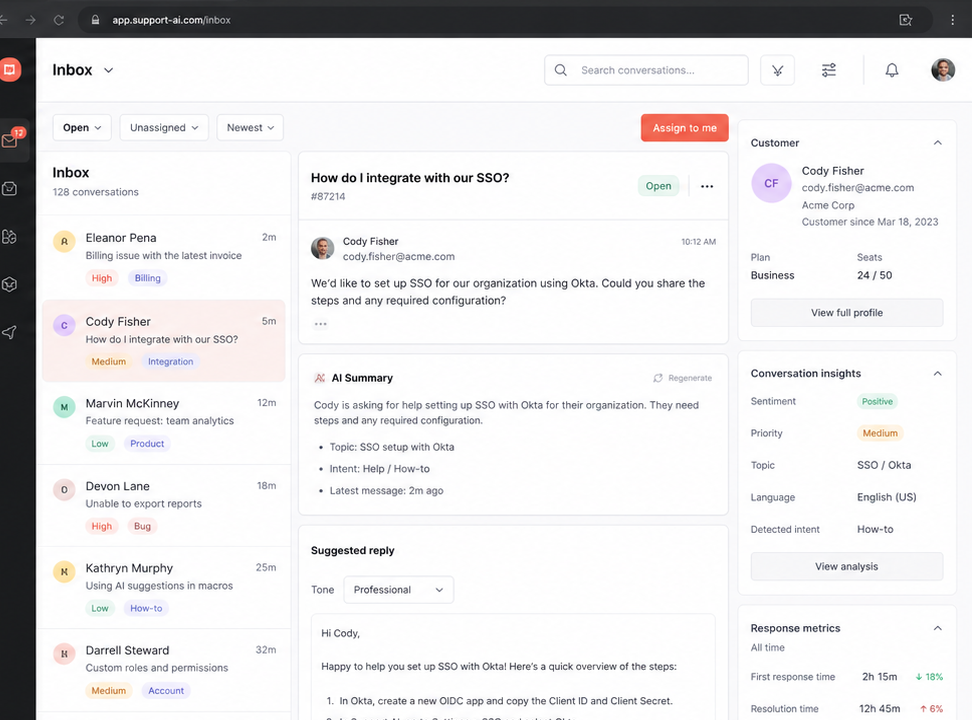
Task: Collapse the Response metrics panel
Action: tap(937, 628)
